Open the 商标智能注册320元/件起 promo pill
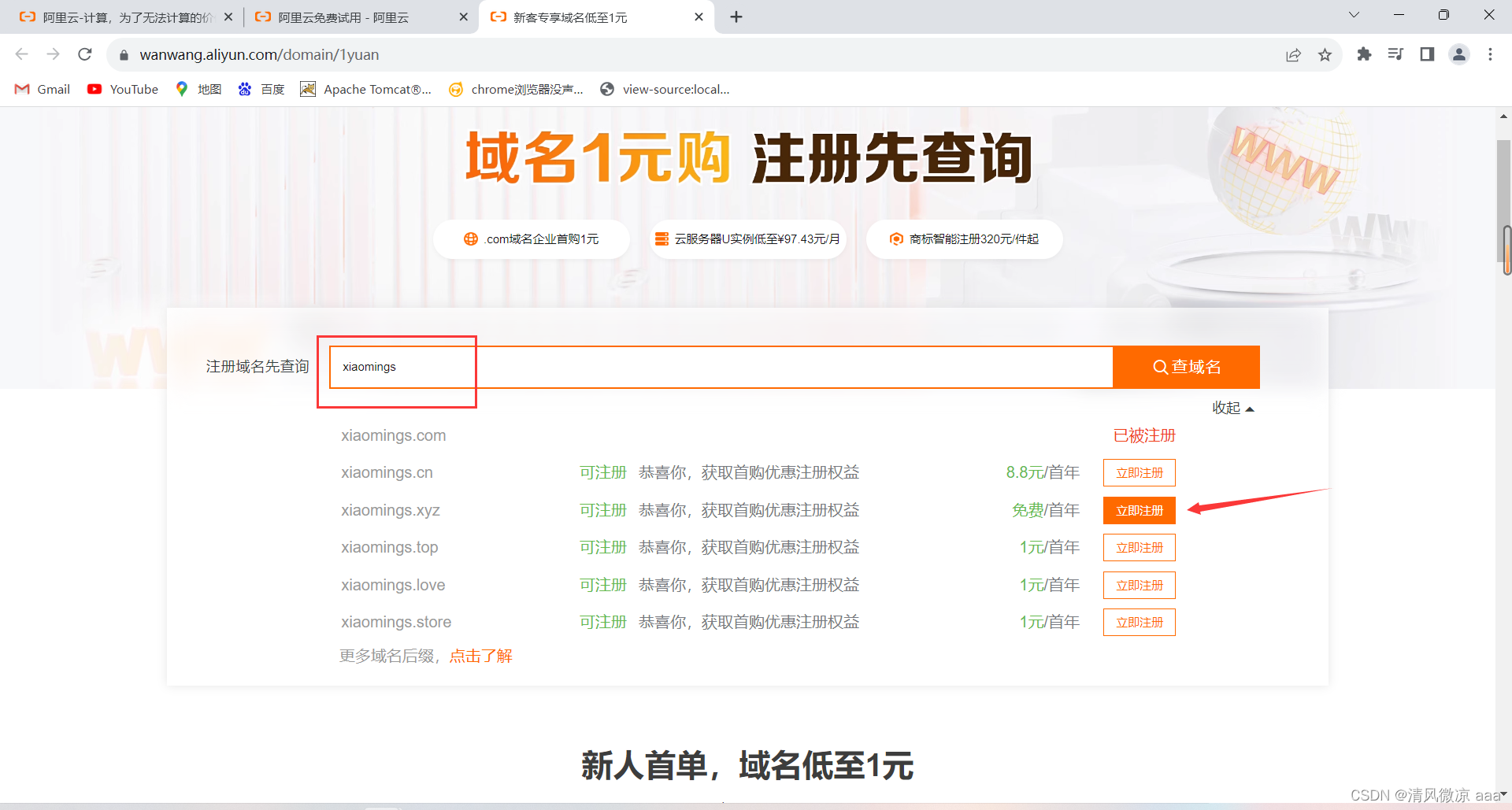Screen dimensions: 1512x810 tap(965, 239)
